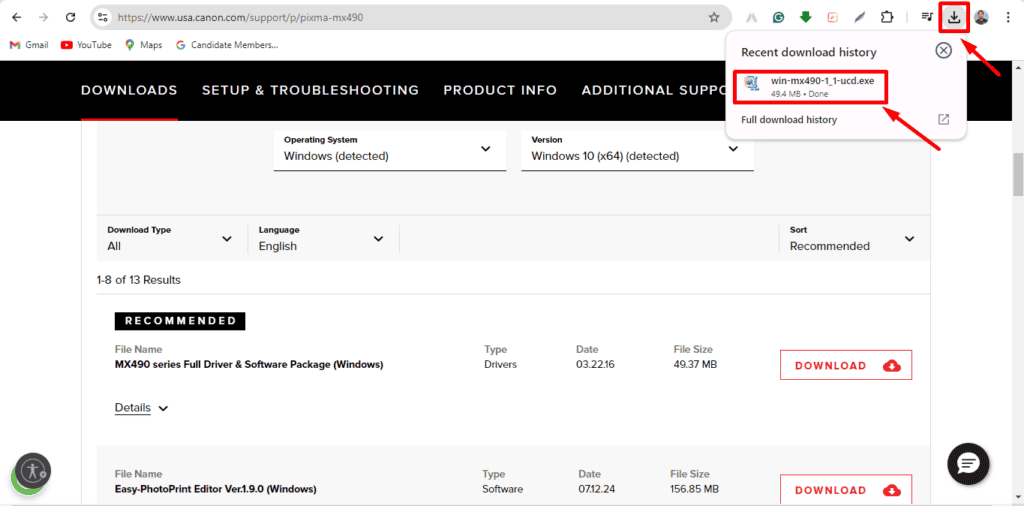The image size is (1024, 506).
Task: Open the Grammarly extension icon
Action: [x=778, y=18]
